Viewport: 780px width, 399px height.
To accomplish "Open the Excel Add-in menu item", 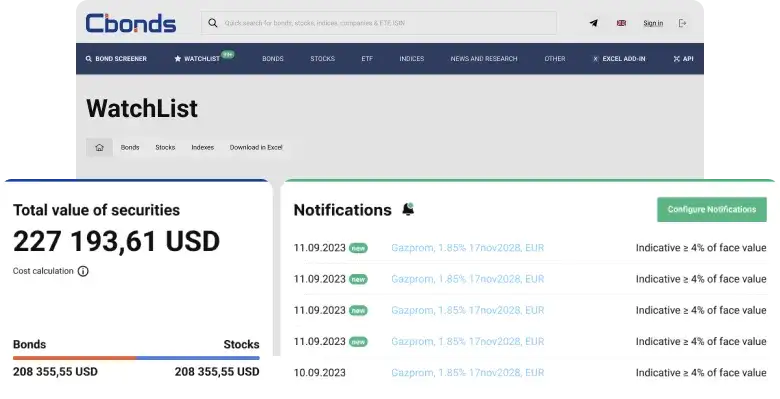I will coord(619,59).
